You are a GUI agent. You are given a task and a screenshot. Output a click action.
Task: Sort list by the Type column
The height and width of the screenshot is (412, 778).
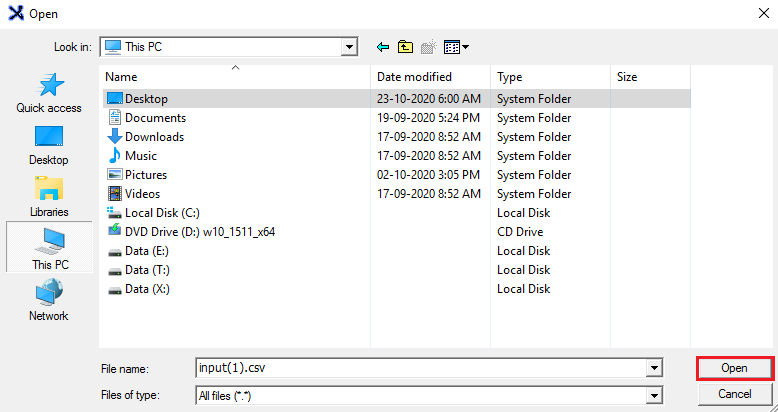pos(550,77)
